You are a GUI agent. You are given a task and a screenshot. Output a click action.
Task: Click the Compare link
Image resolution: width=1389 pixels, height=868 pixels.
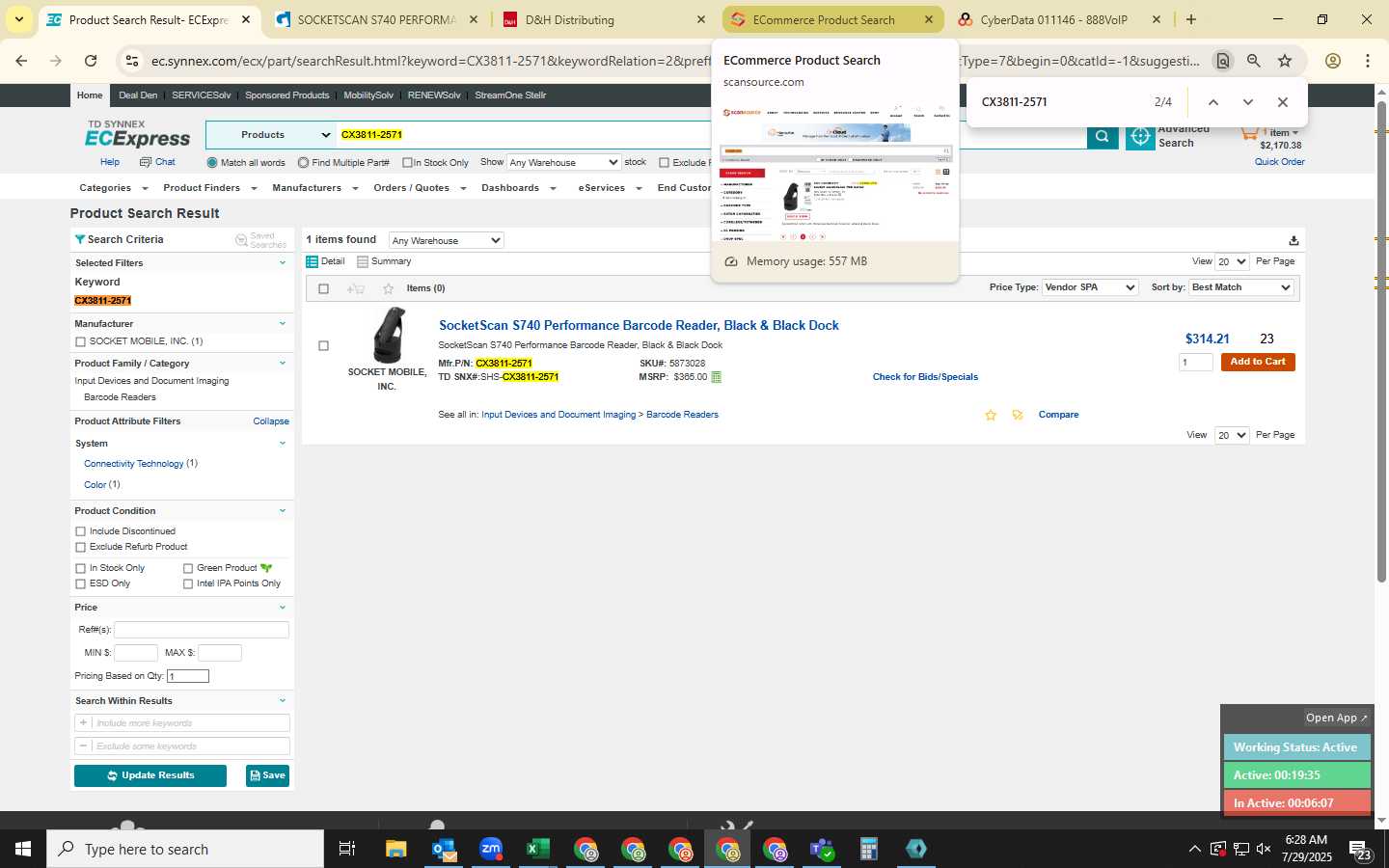point(1058,415)
